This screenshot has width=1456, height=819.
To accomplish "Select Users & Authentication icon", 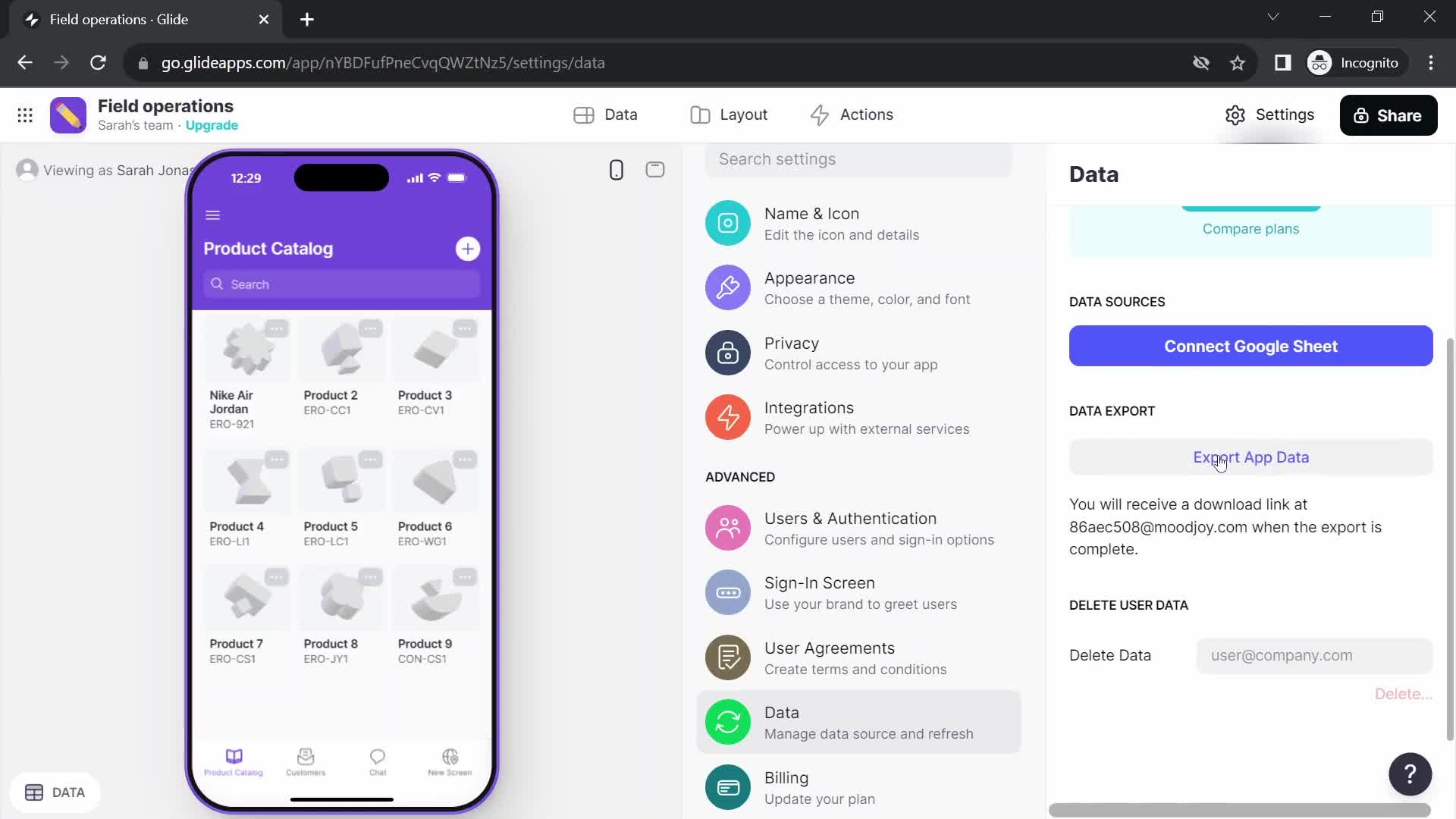I will (727, 527).
